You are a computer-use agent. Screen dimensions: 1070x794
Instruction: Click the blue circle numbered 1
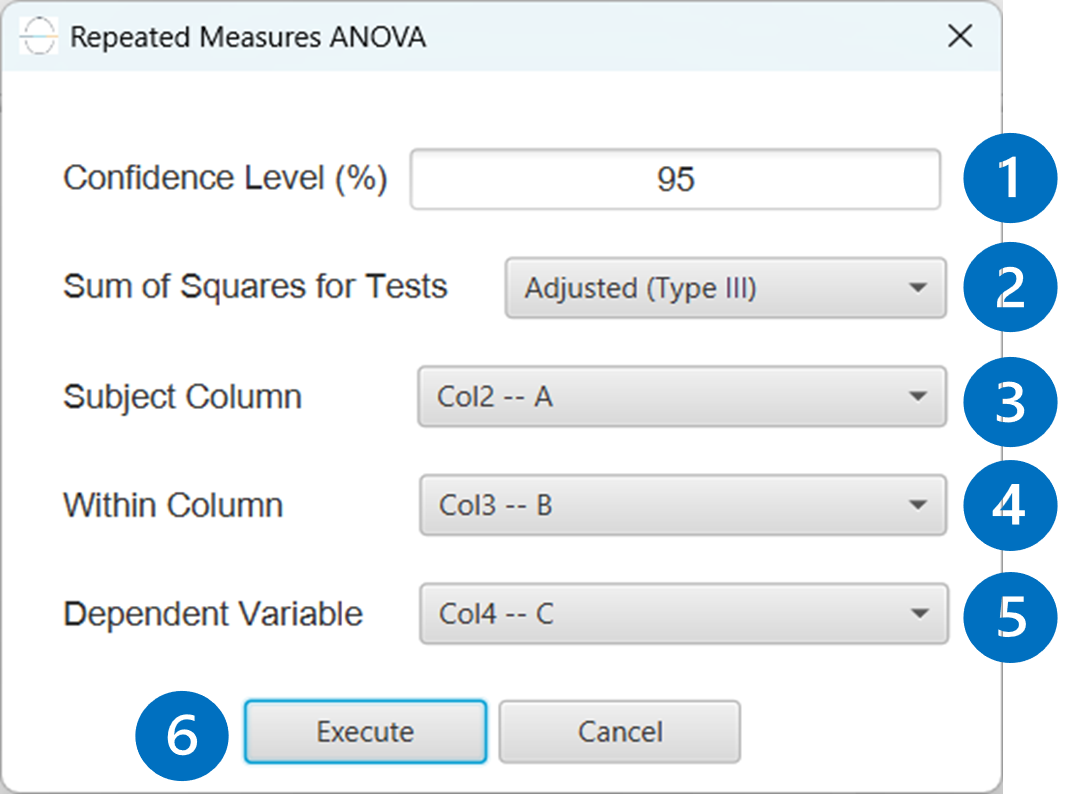click(x=1009, y=177)
